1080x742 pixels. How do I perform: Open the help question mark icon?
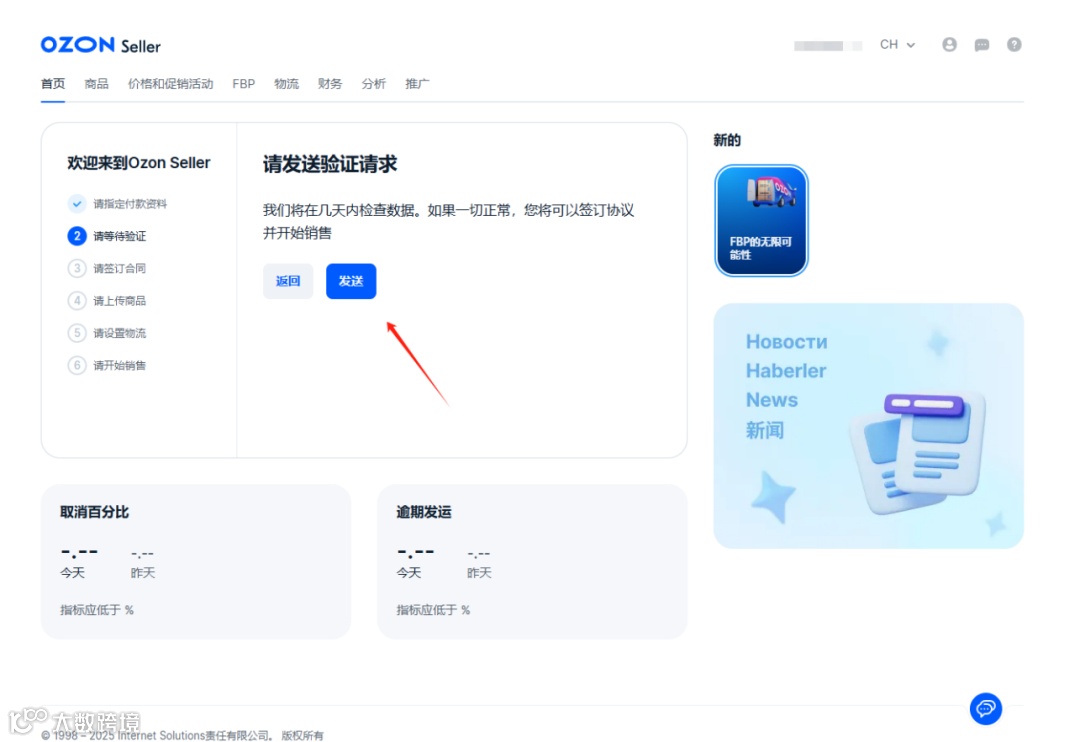1014,45
